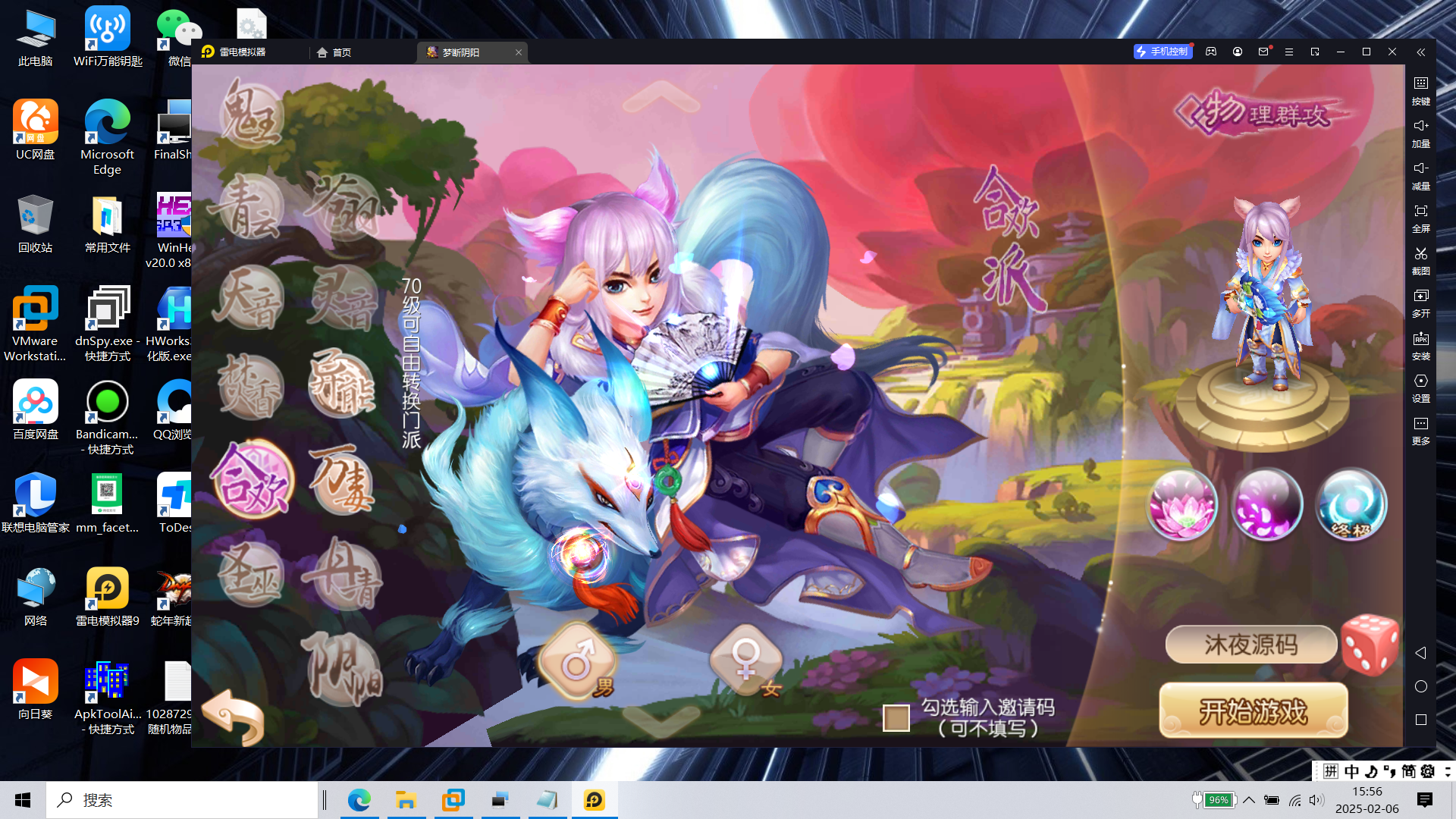Viewport: 1456px width, 819px height.
Task: Open the emulator hamburger menu
Action: [1288, 52]
